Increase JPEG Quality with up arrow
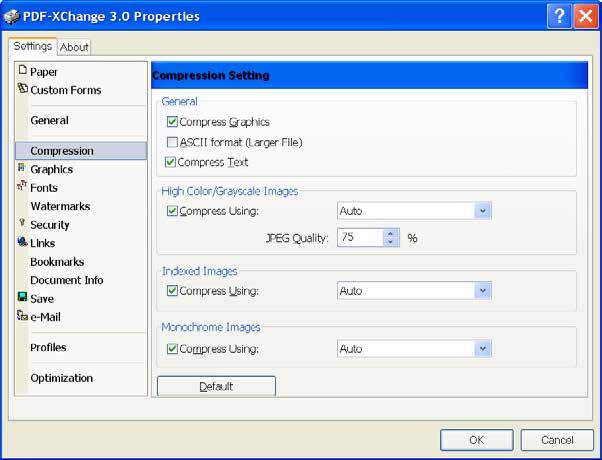The image size is (602, 460). click(390, 233)
